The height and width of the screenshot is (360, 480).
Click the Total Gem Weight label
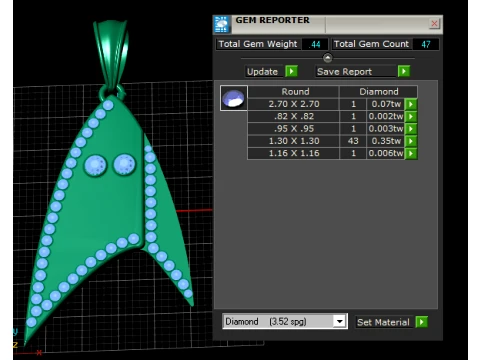point(258,44)
